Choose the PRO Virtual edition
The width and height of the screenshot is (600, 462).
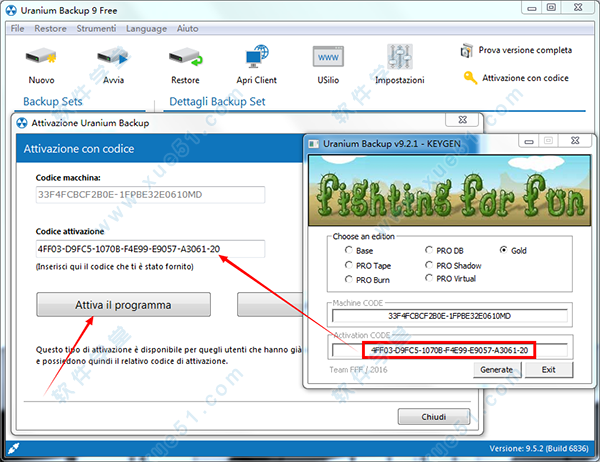pos(429,278)
